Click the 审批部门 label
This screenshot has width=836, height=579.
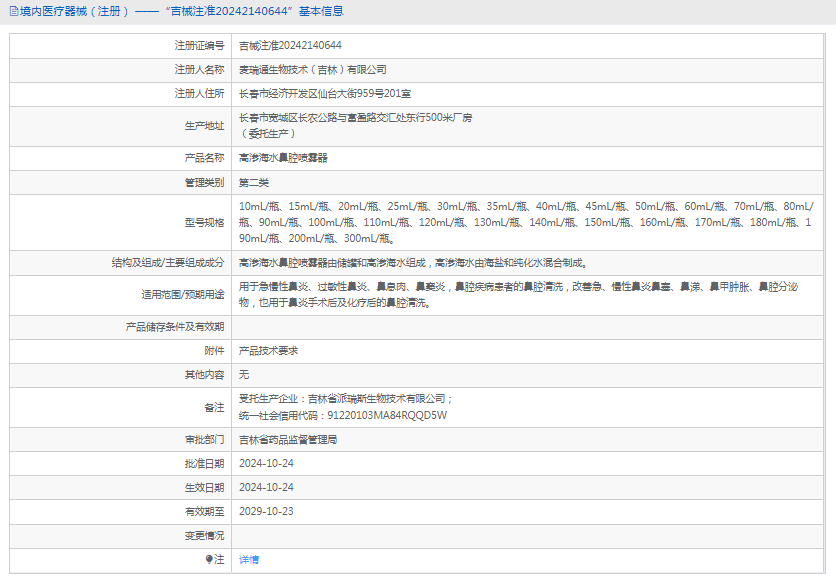click(204, 440)
